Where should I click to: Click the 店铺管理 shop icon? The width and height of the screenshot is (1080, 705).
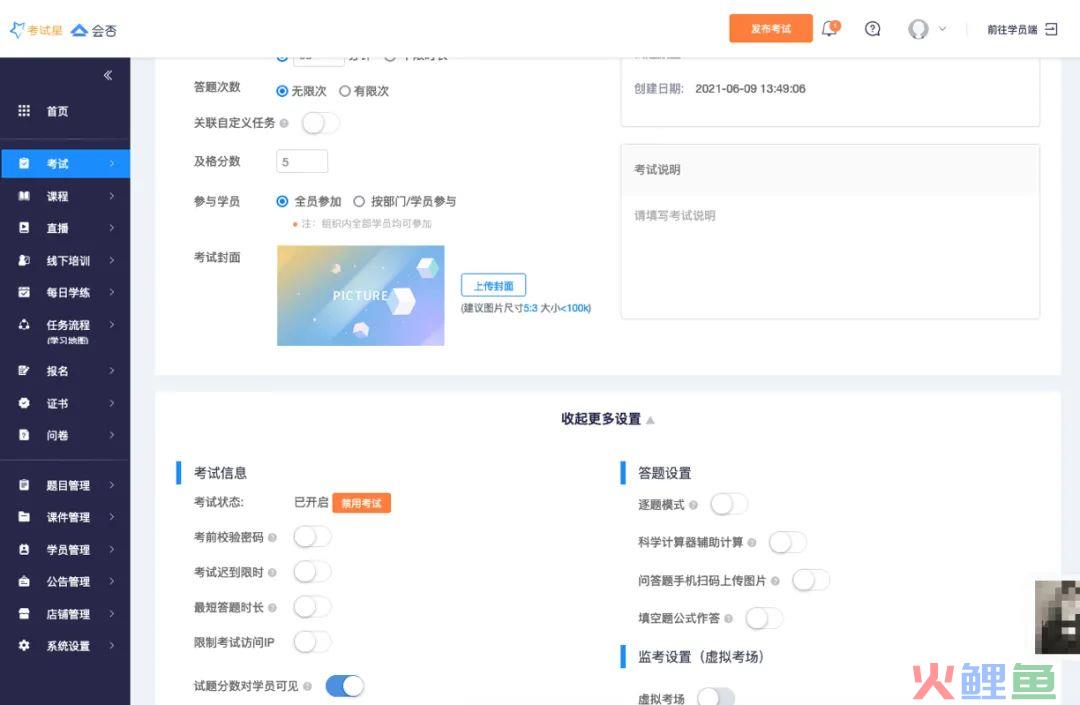pos(24,613)
